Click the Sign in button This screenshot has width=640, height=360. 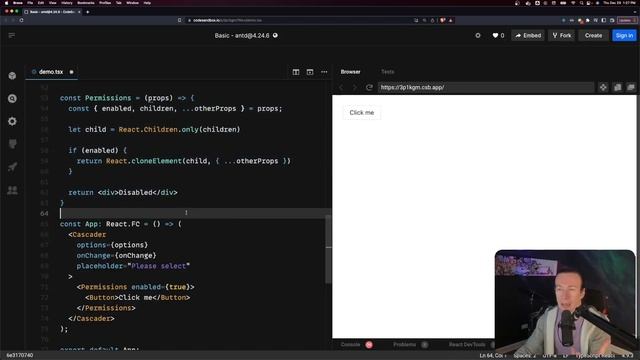click(624, 36)
